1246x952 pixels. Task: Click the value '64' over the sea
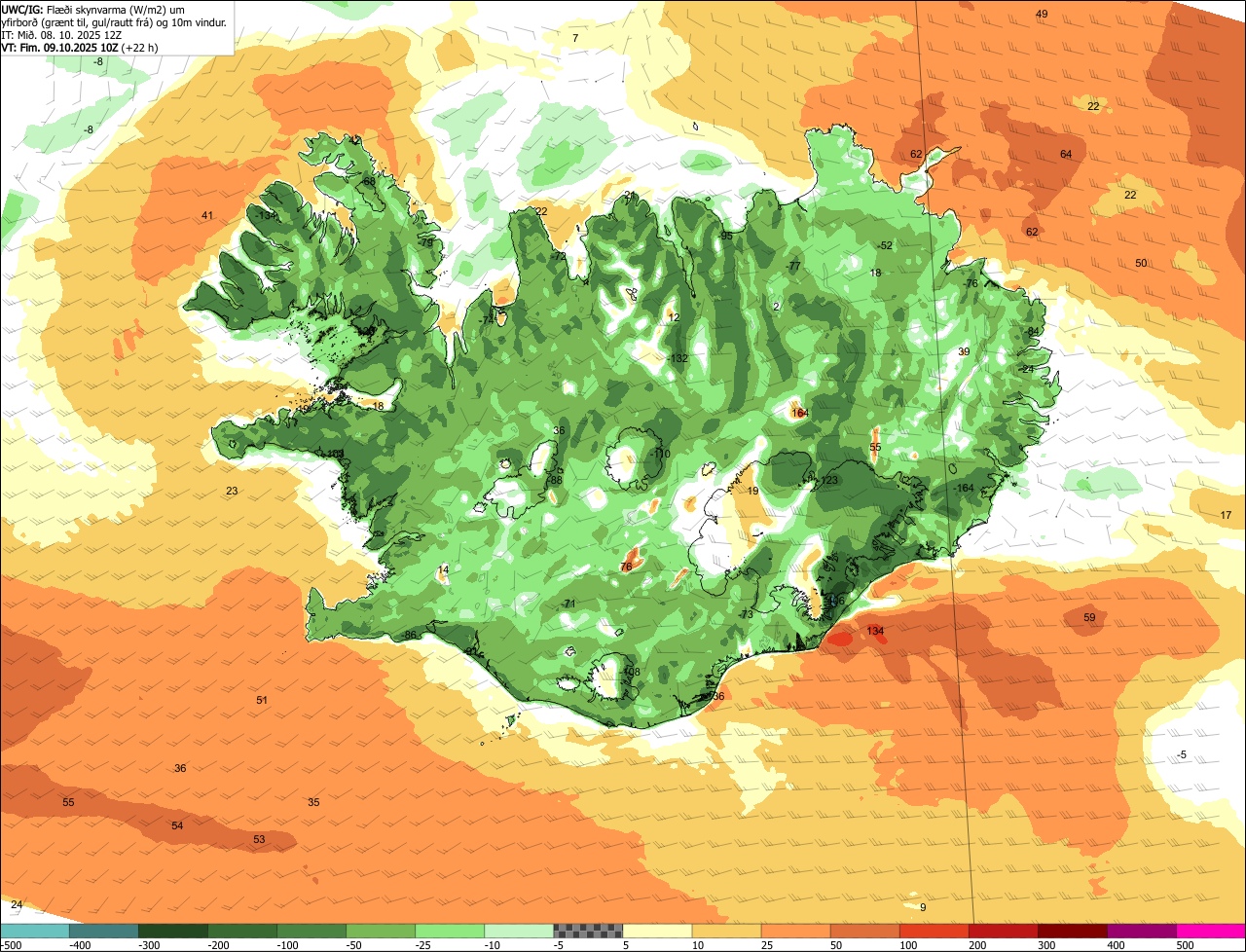1066,154
